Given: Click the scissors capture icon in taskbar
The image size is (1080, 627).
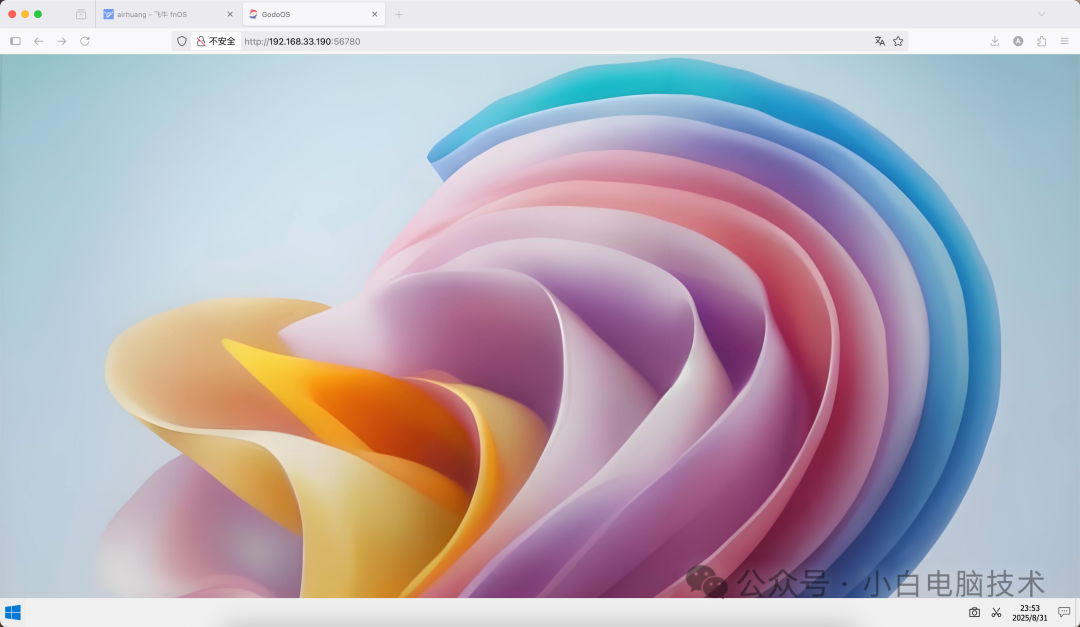Looking at the screenshot, I should point(996,613).
